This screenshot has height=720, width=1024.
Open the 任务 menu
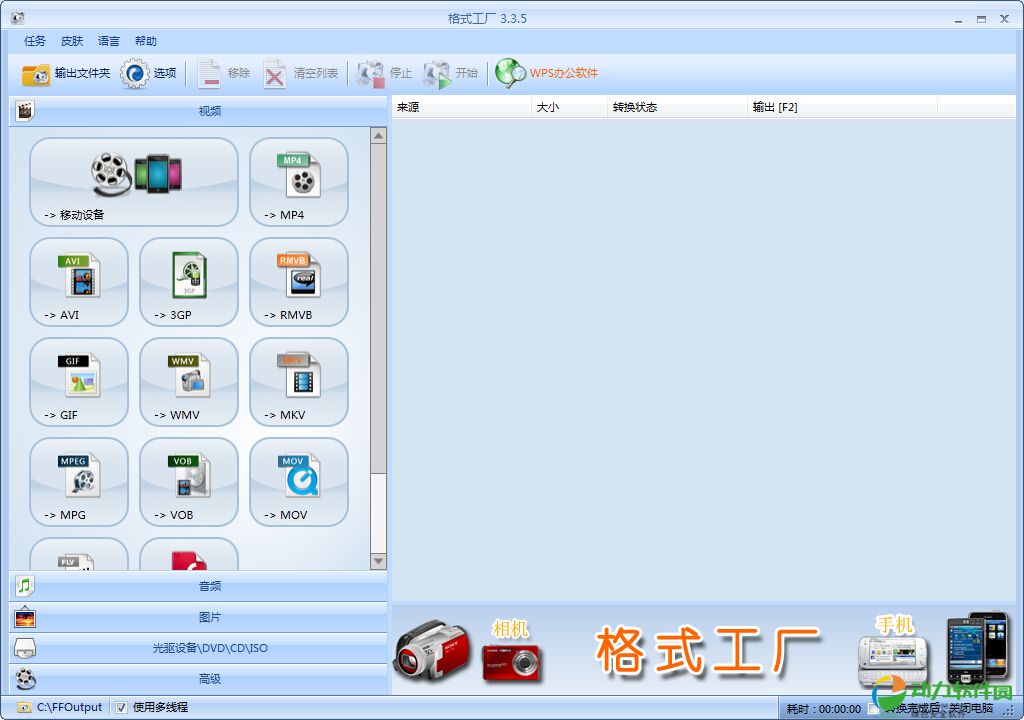point(35,41)
